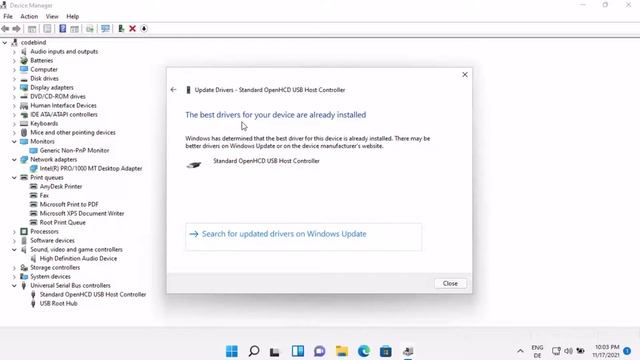Click the Forward arrow toolbar icon
This screenshot has width=640, height=360.
pyautogui.click(x=16, y=29)
